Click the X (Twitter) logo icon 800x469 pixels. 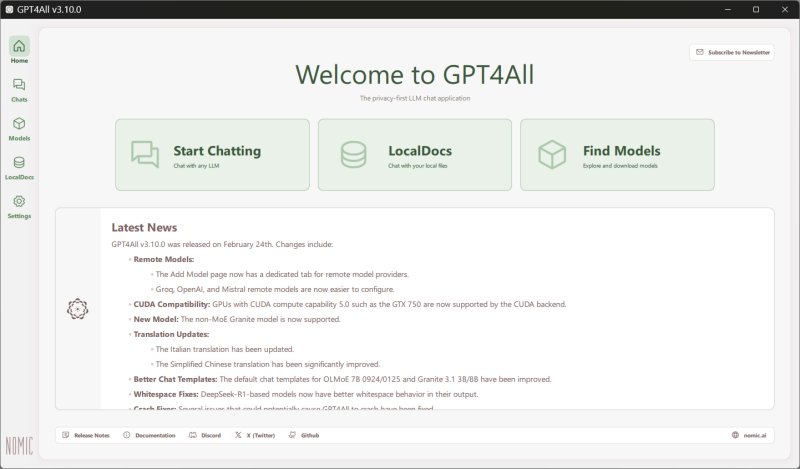point(238,435)
